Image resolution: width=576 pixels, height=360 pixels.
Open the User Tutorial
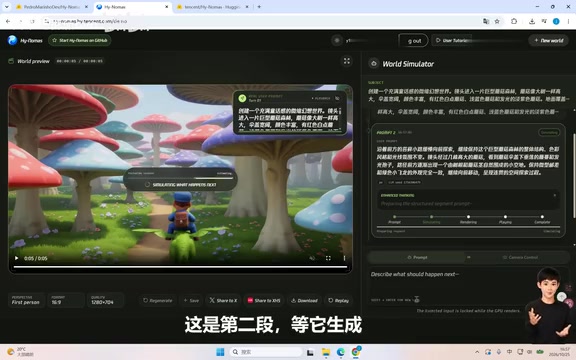coord(453,40)
